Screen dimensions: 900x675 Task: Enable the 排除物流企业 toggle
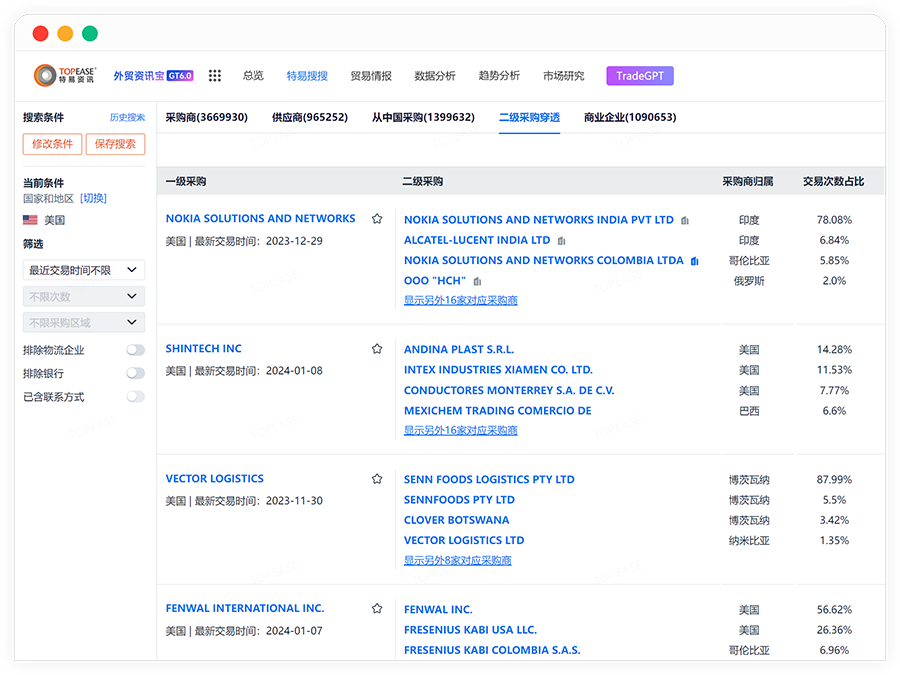point(135,350)
